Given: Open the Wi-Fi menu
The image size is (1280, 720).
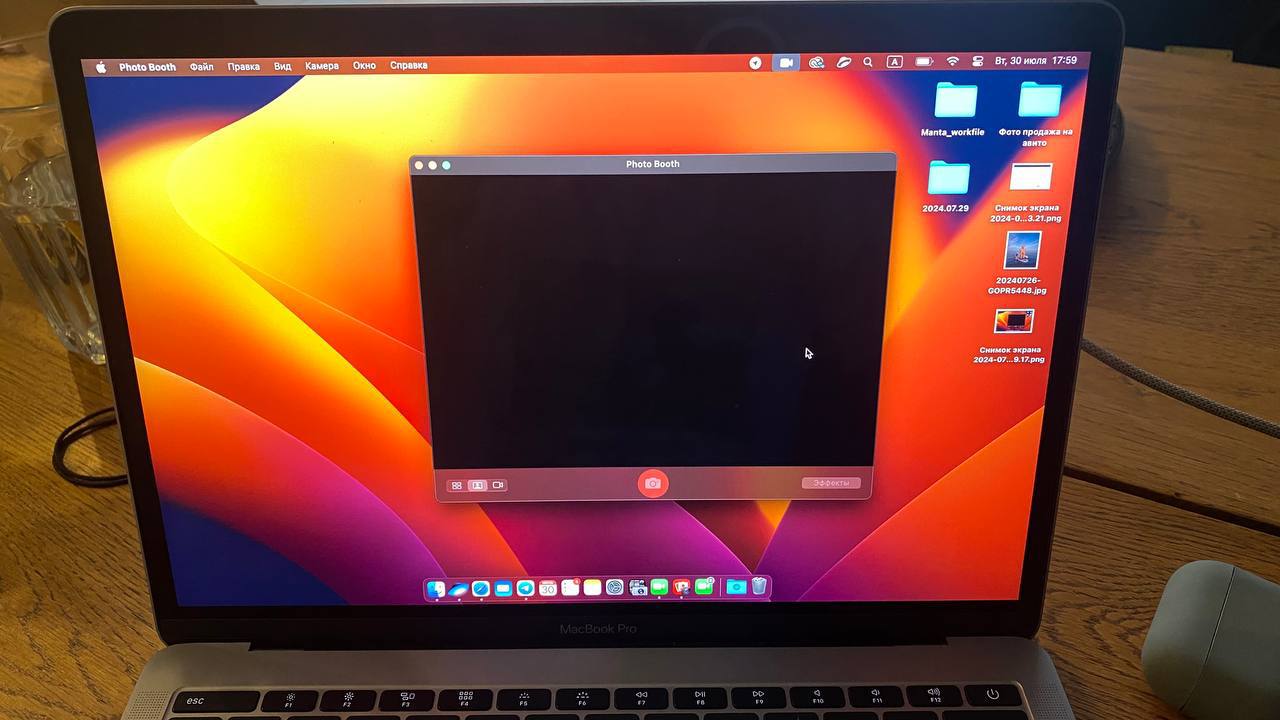Looking at the screenshot, I should [952, 61].
